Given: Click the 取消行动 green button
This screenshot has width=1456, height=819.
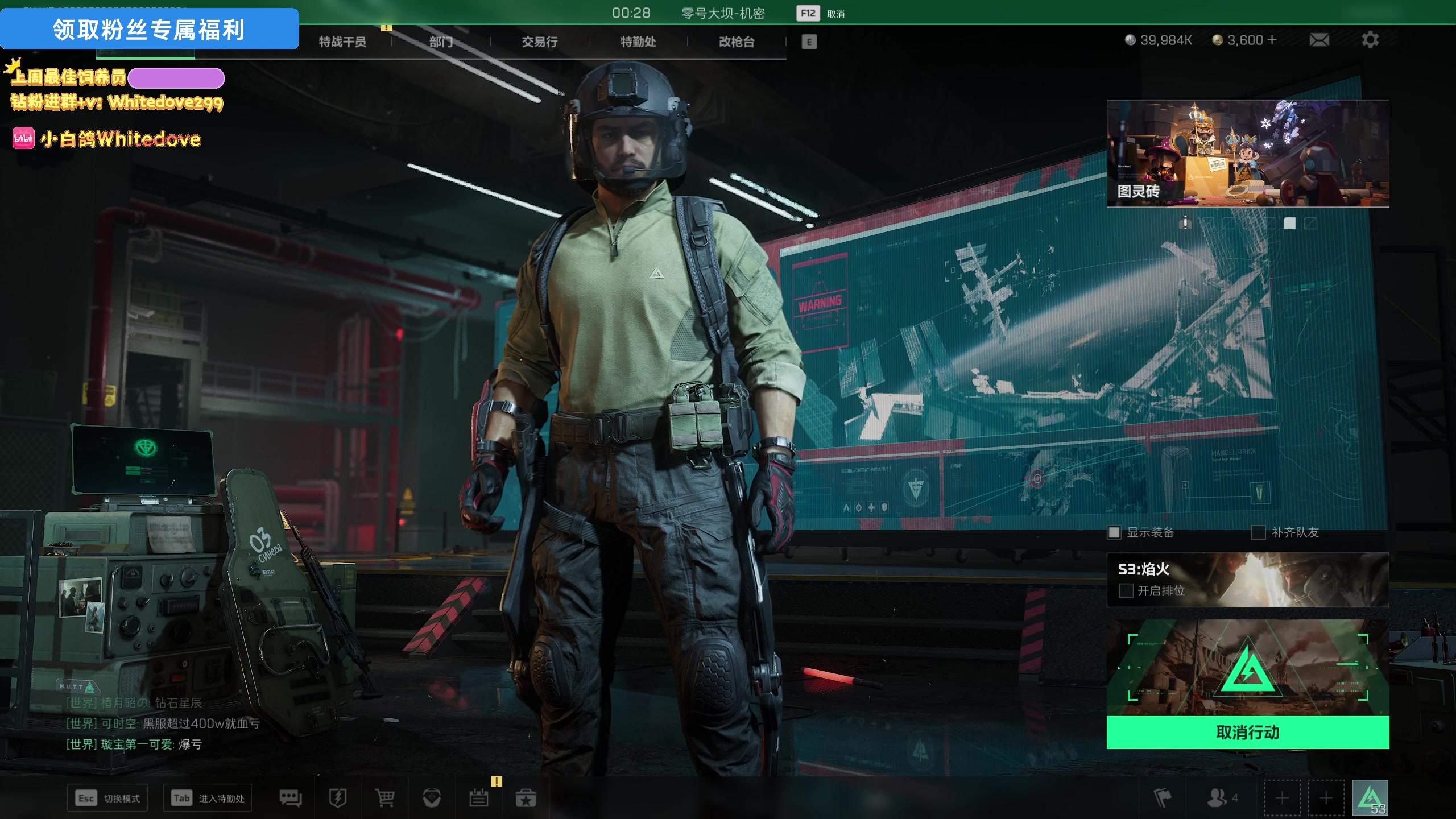Looking at the screenshot, I should [1248, 733].
